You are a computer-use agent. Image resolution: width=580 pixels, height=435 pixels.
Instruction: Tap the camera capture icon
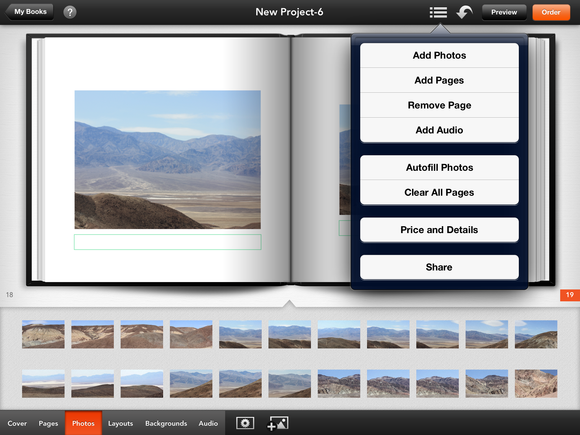click(245, 423)
